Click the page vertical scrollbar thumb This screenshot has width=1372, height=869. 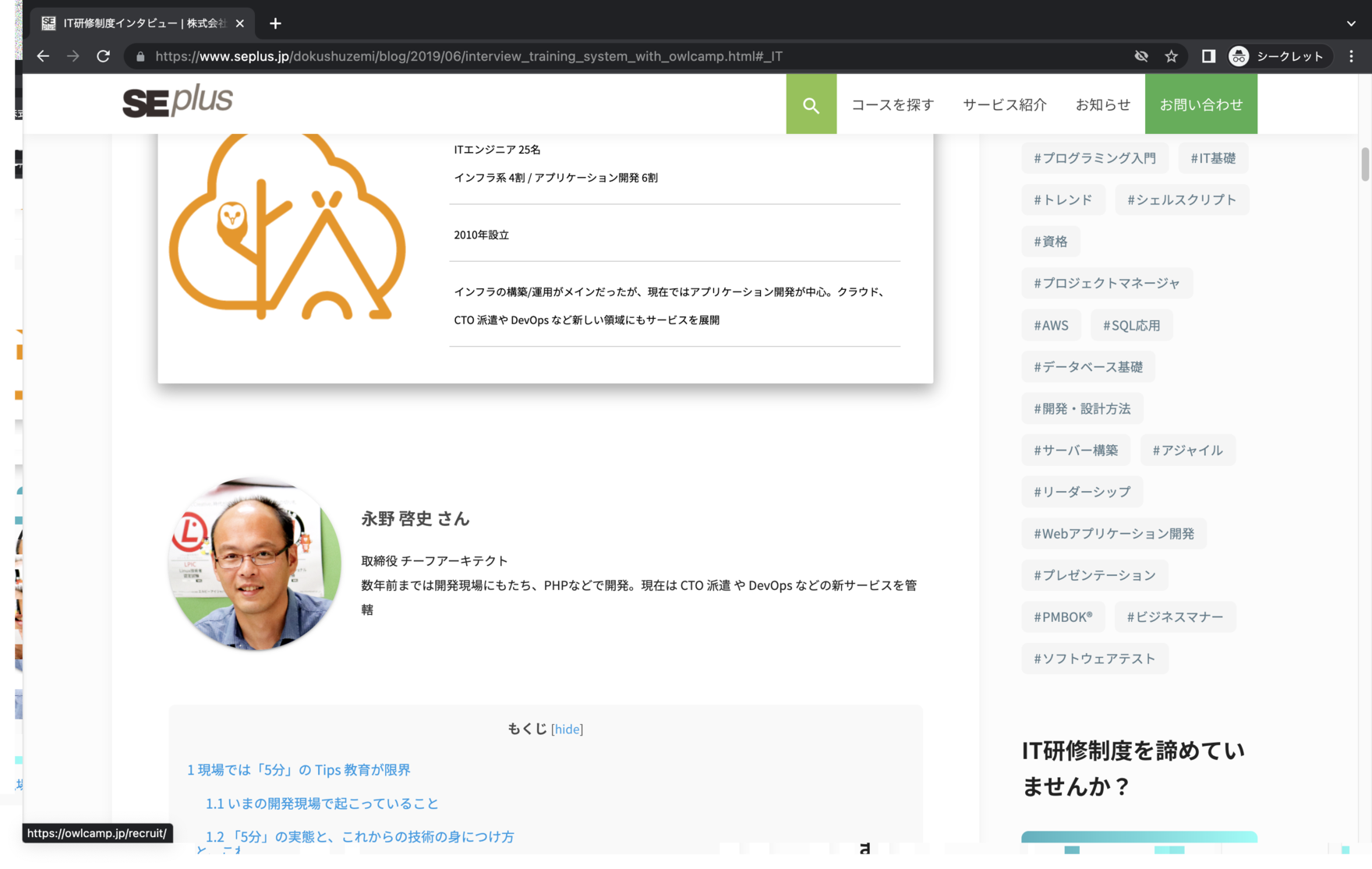(x=1365, y=164)
